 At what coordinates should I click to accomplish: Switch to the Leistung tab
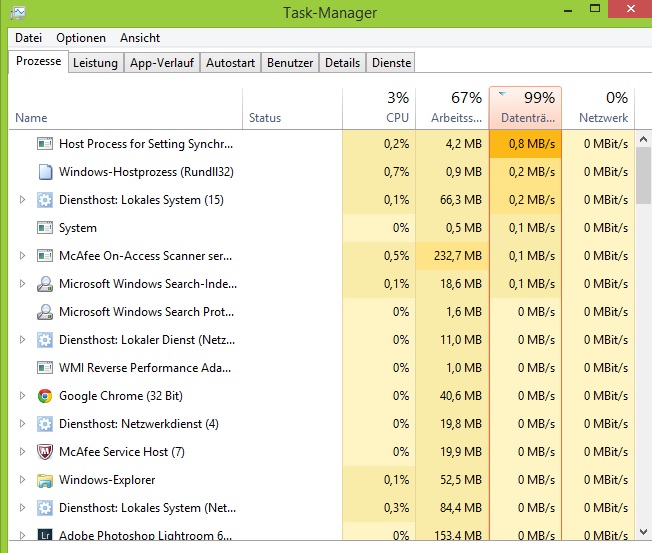coord(96,63)
